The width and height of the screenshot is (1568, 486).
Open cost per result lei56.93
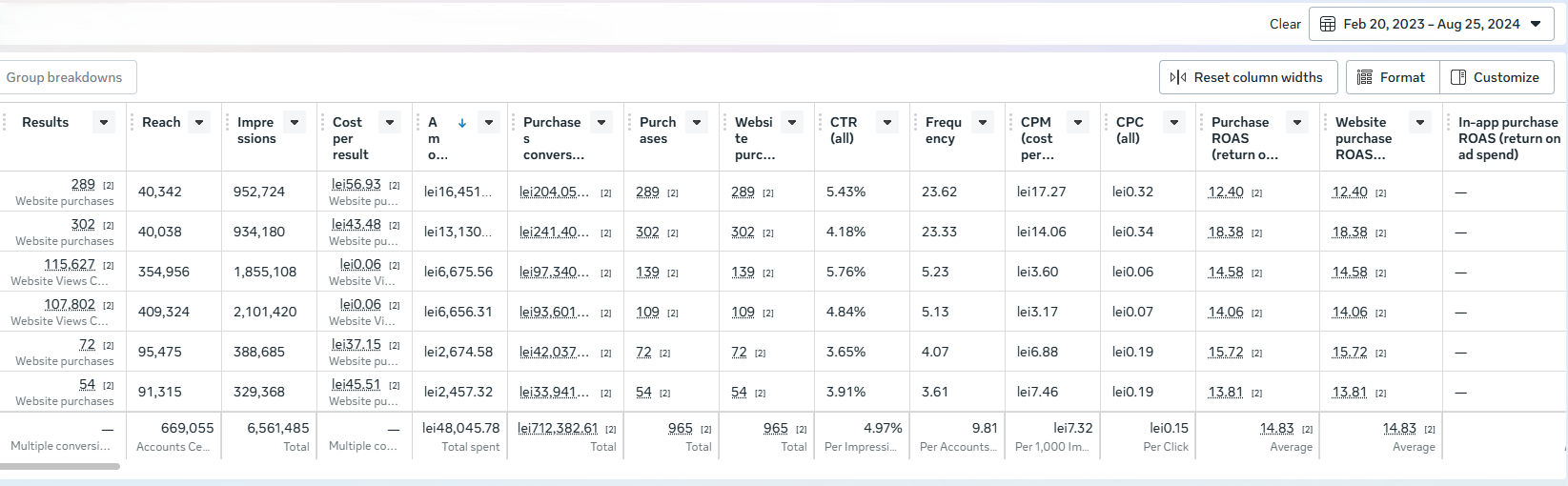coord(356,184)
